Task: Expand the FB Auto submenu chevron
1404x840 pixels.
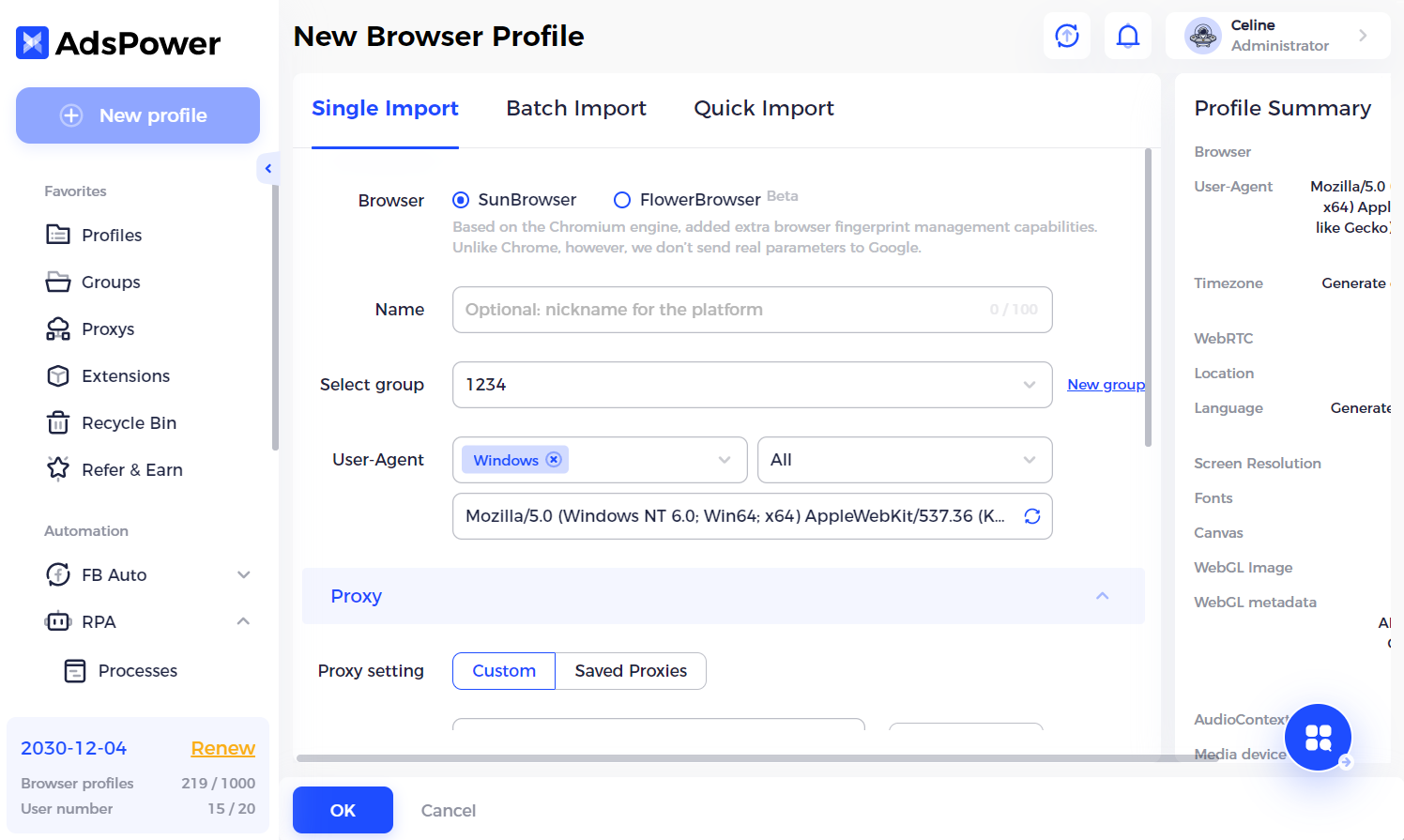Action: [244, 574]
